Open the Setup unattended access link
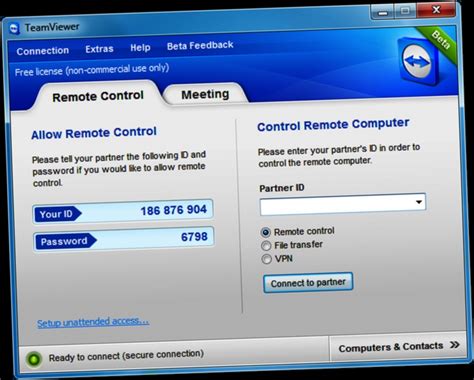Viewport: 474px width, 380px height. coord(93,322)
